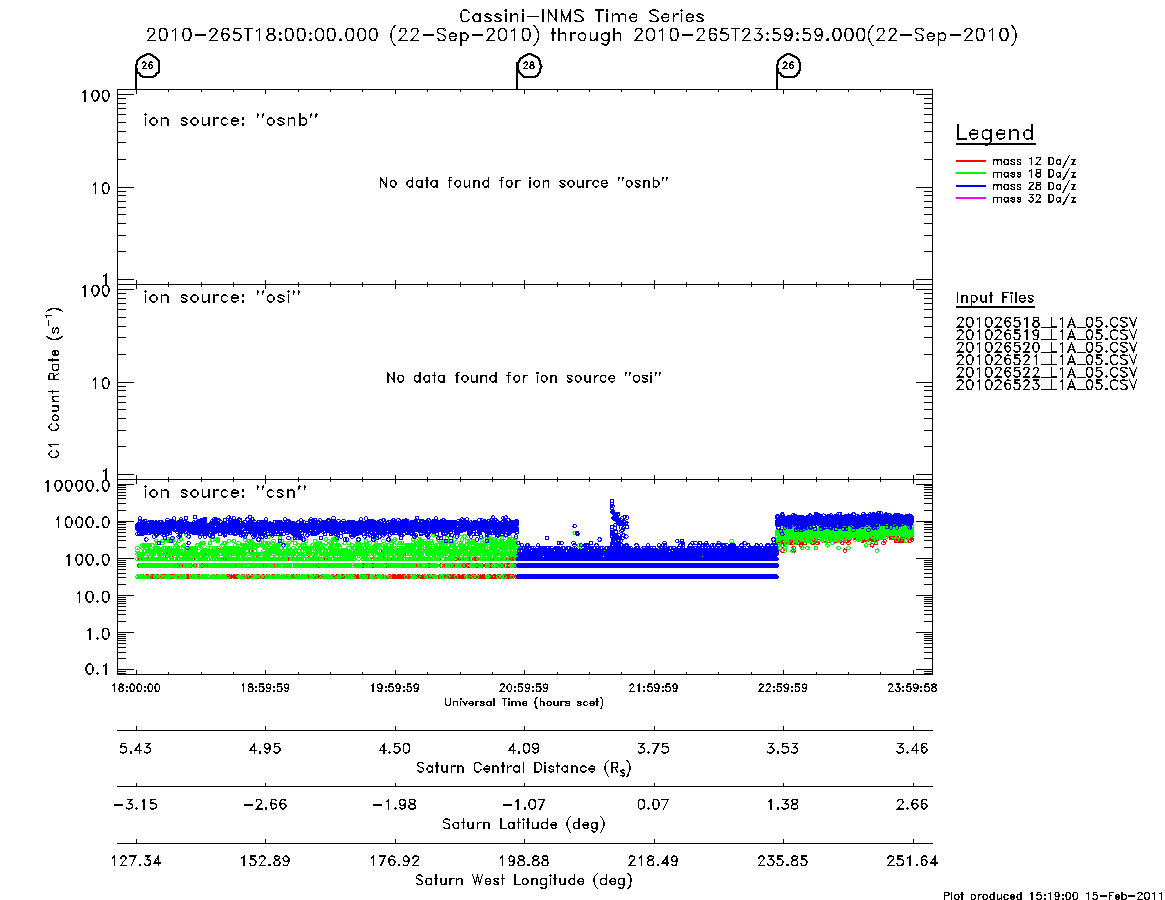Image resolution: width=1165 pixels, height=900 pixels.
Task: Click the 5.43 central distance value
Action: 136,748
